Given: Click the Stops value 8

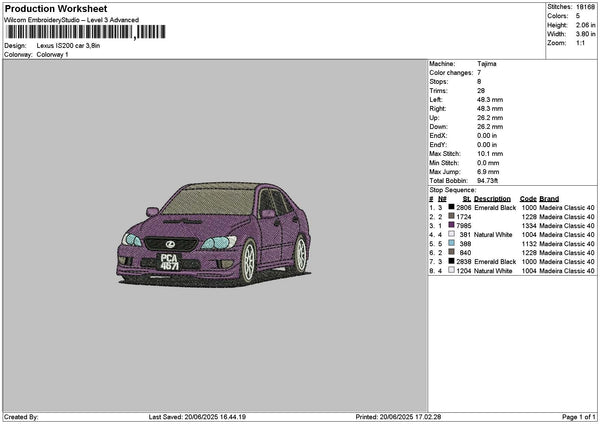Looking at the screenshot, I should pos(479,82).
